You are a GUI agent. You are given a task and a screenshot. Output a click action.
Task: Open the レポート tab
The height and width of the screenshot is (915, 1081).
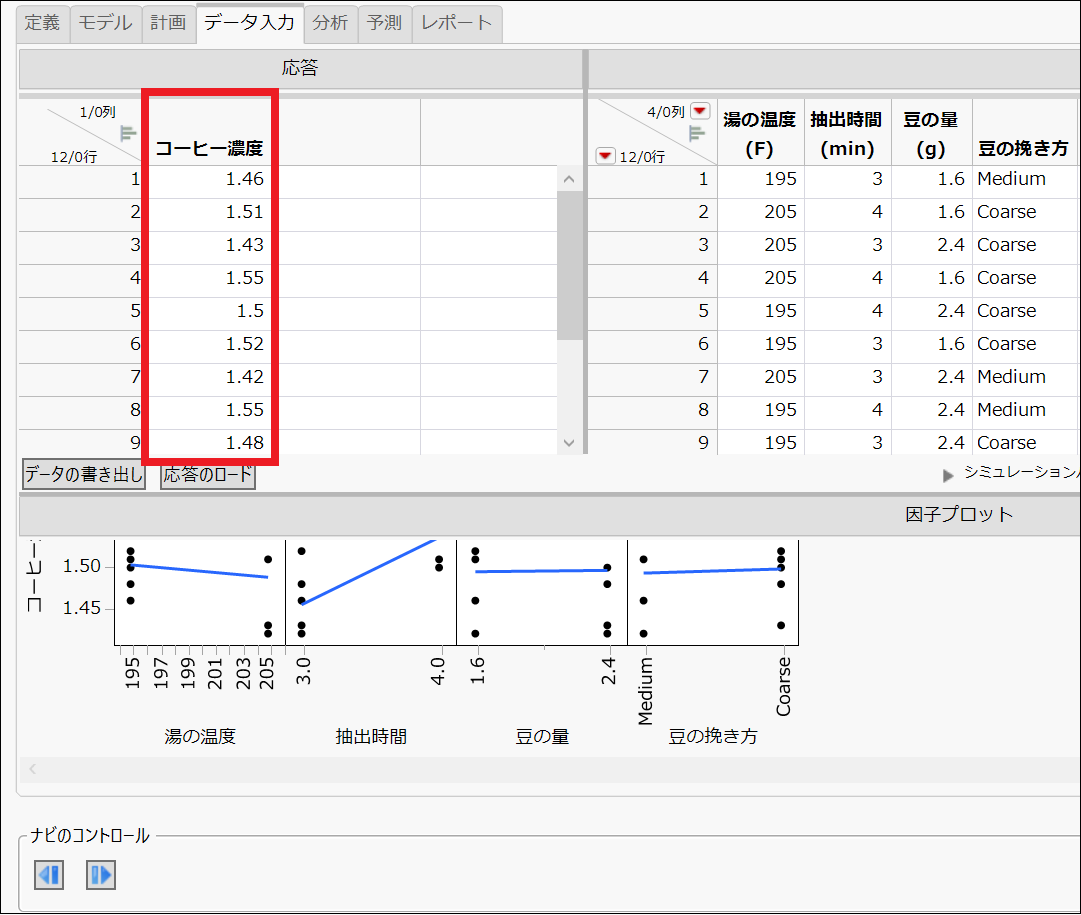coord(456,23)
